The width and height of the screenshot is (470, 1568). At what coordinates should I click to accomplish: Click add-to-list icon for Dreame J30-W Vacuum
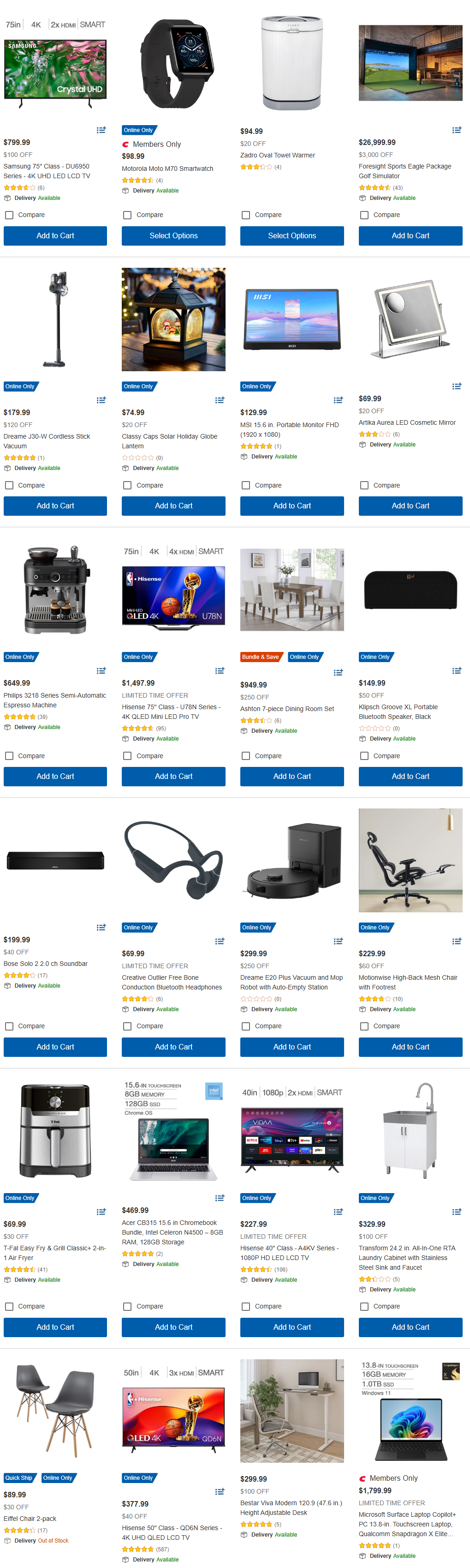click(101, 400)
